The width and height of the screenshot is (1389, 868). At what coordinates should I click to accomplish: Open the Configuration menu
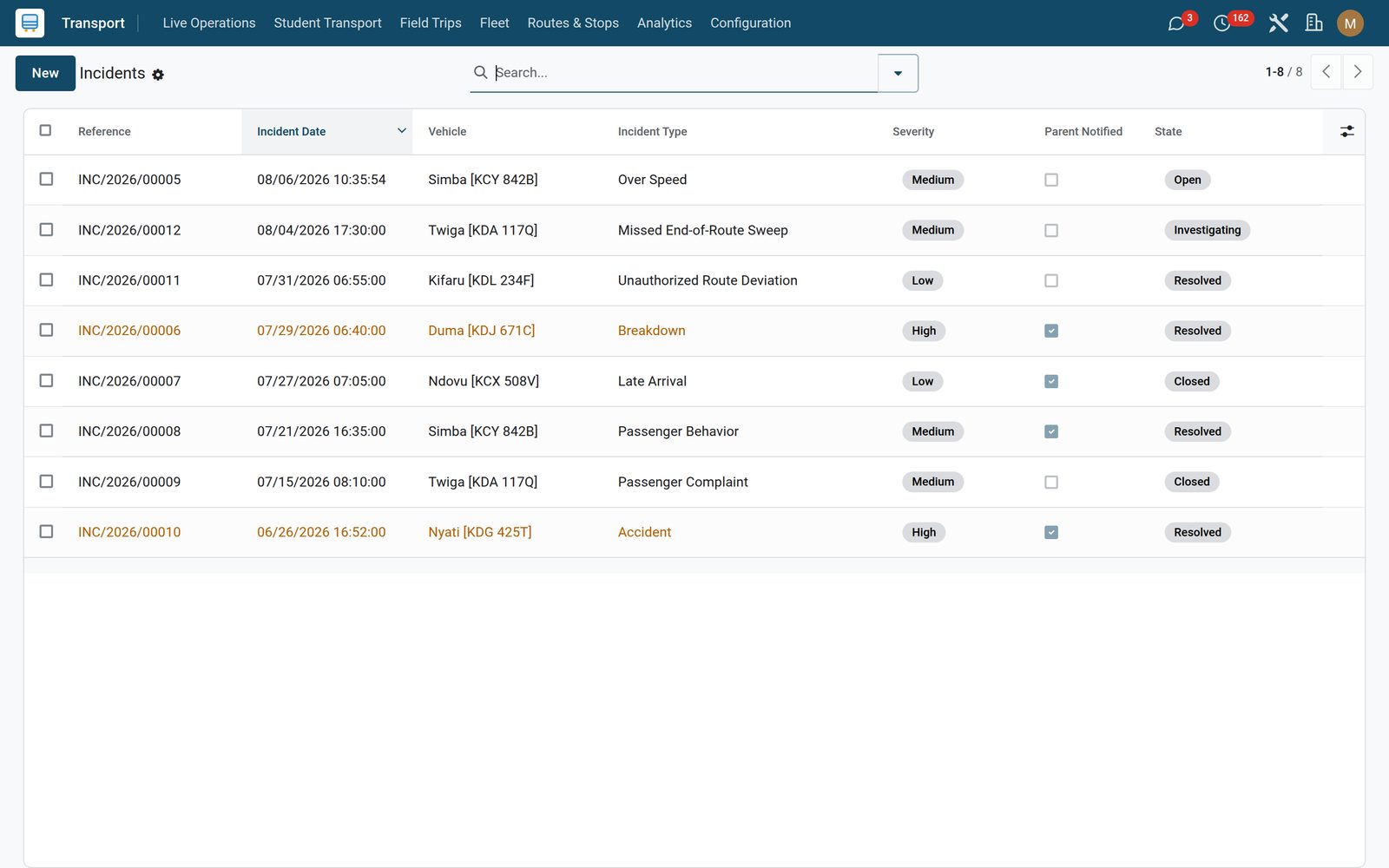(x=750, y=23)
